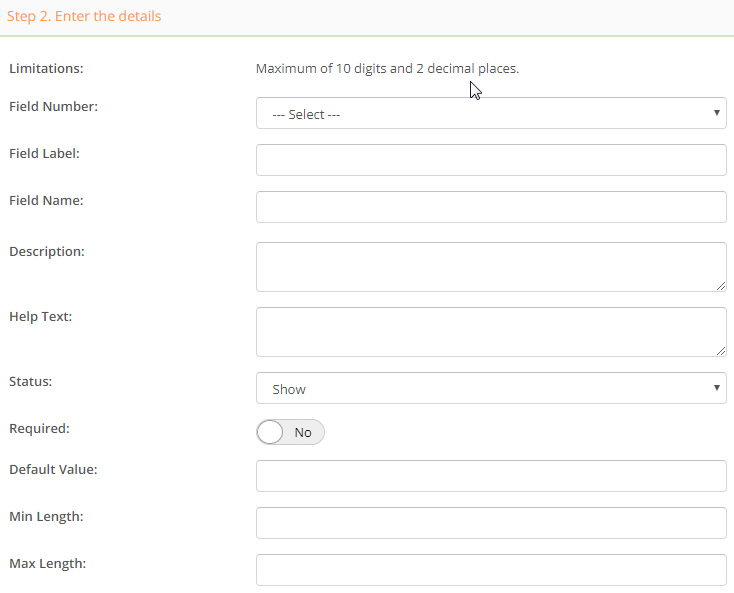This screenshot has height=593, width=734.
Task: Click the Default Value input field
Action: click(491, 476)
